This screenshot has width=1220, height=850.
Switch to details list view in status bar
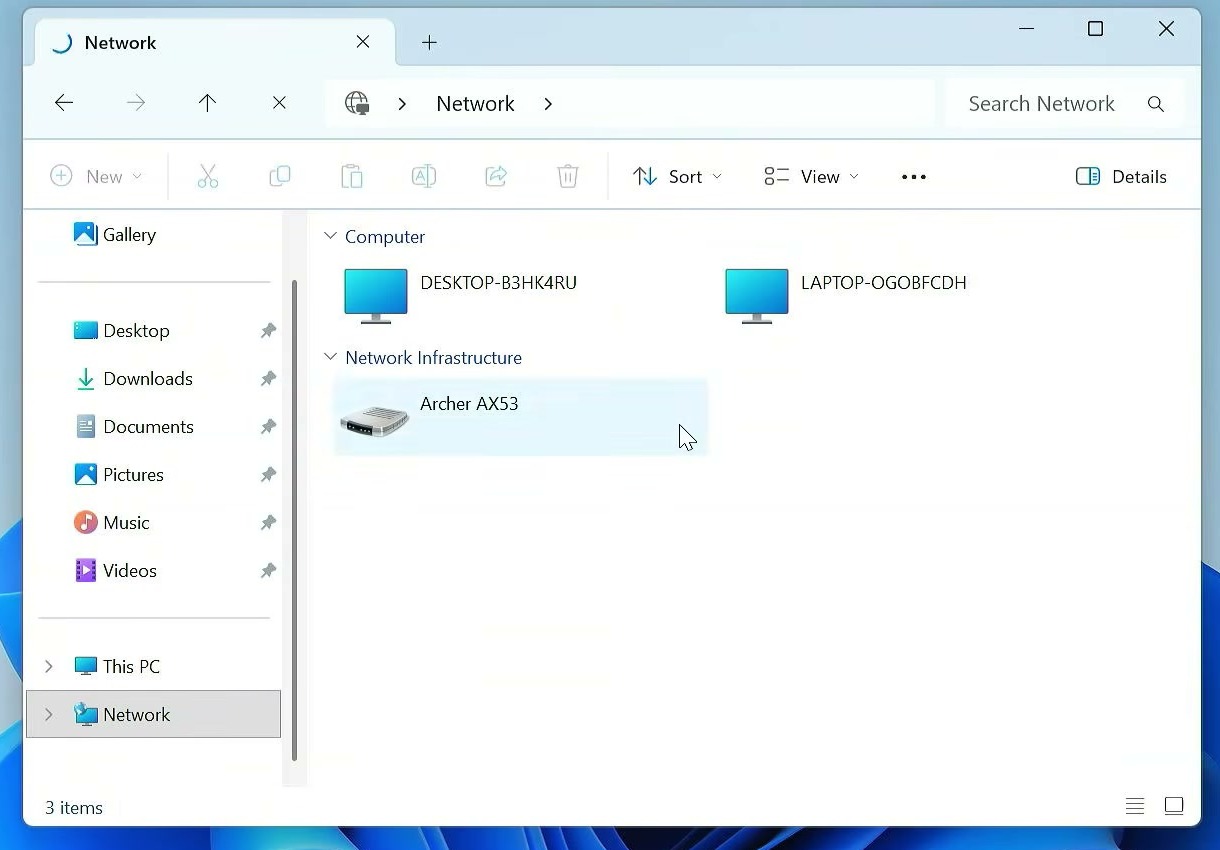pyautogui.click(x=1135, y=806)
